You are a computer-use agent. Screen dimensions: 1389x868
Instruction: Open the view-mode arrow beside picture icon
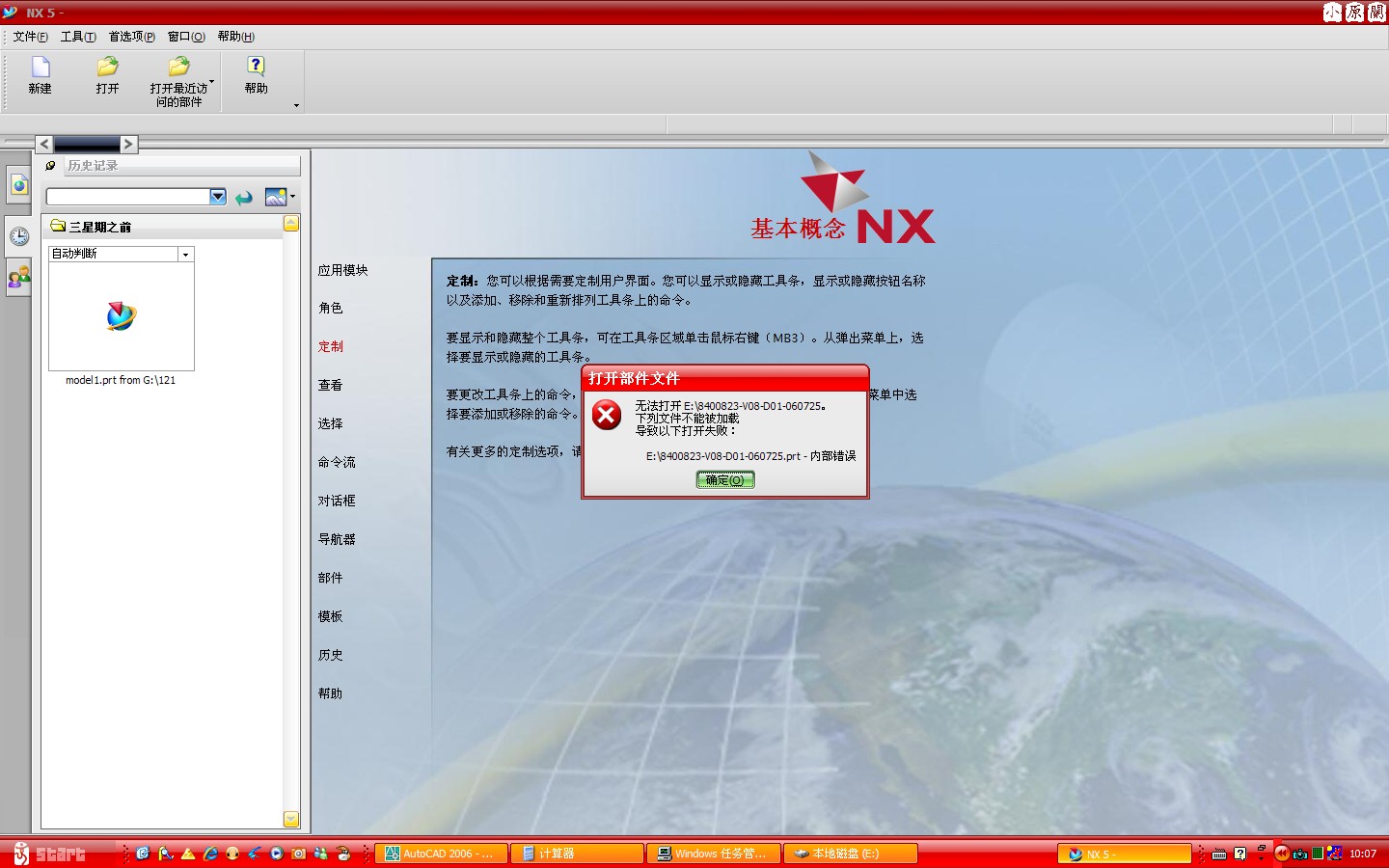click(292, 197)
